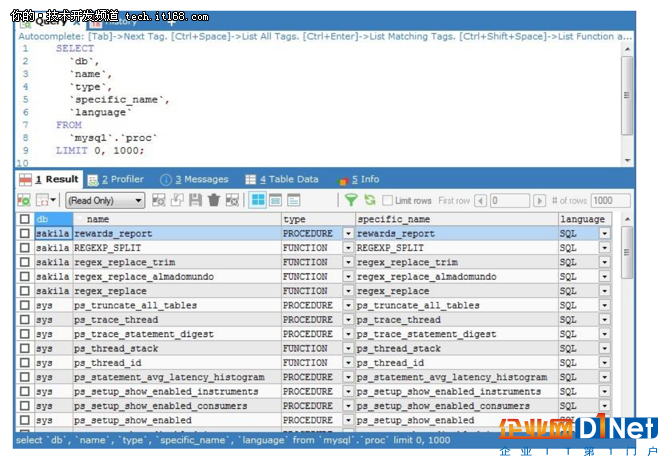Screen dimensions: 658x456
Task: Select the name cell ps_setup_show_enabled
Action: [177, 420]
